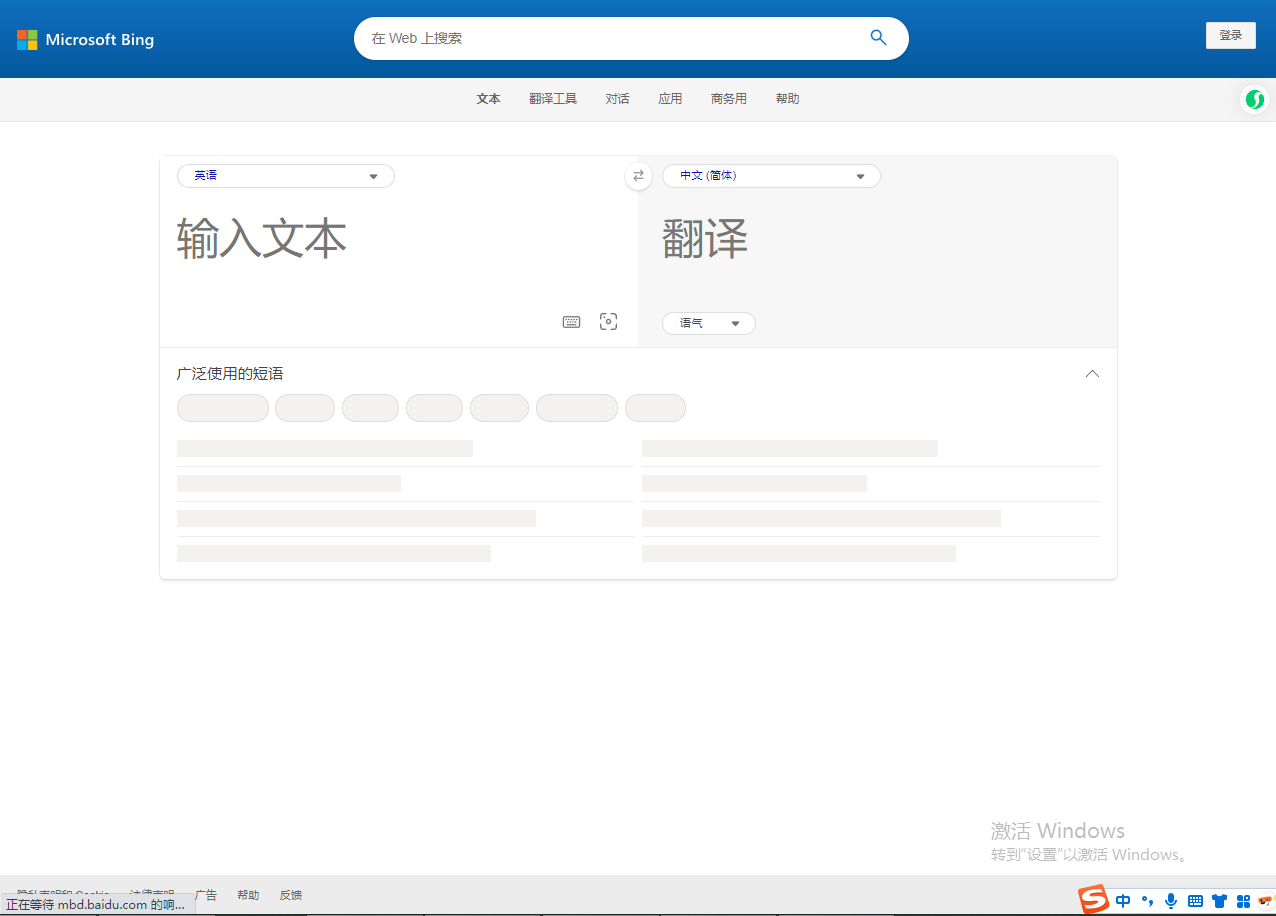Click Sogou skin shirt icon
The image size is (1276, 916).
coord(1219,901)
